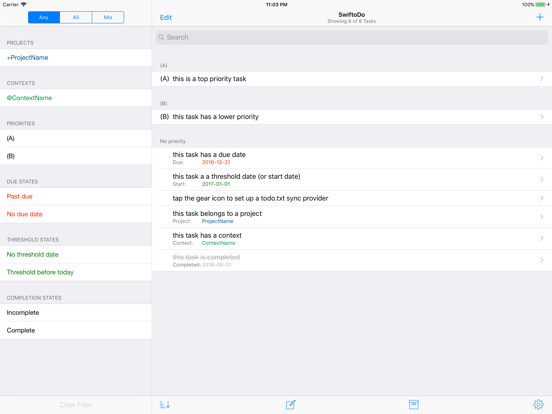Open chevron for lower priority task
The width and height of the screenshot is (552, 414).
pos(542,117)
